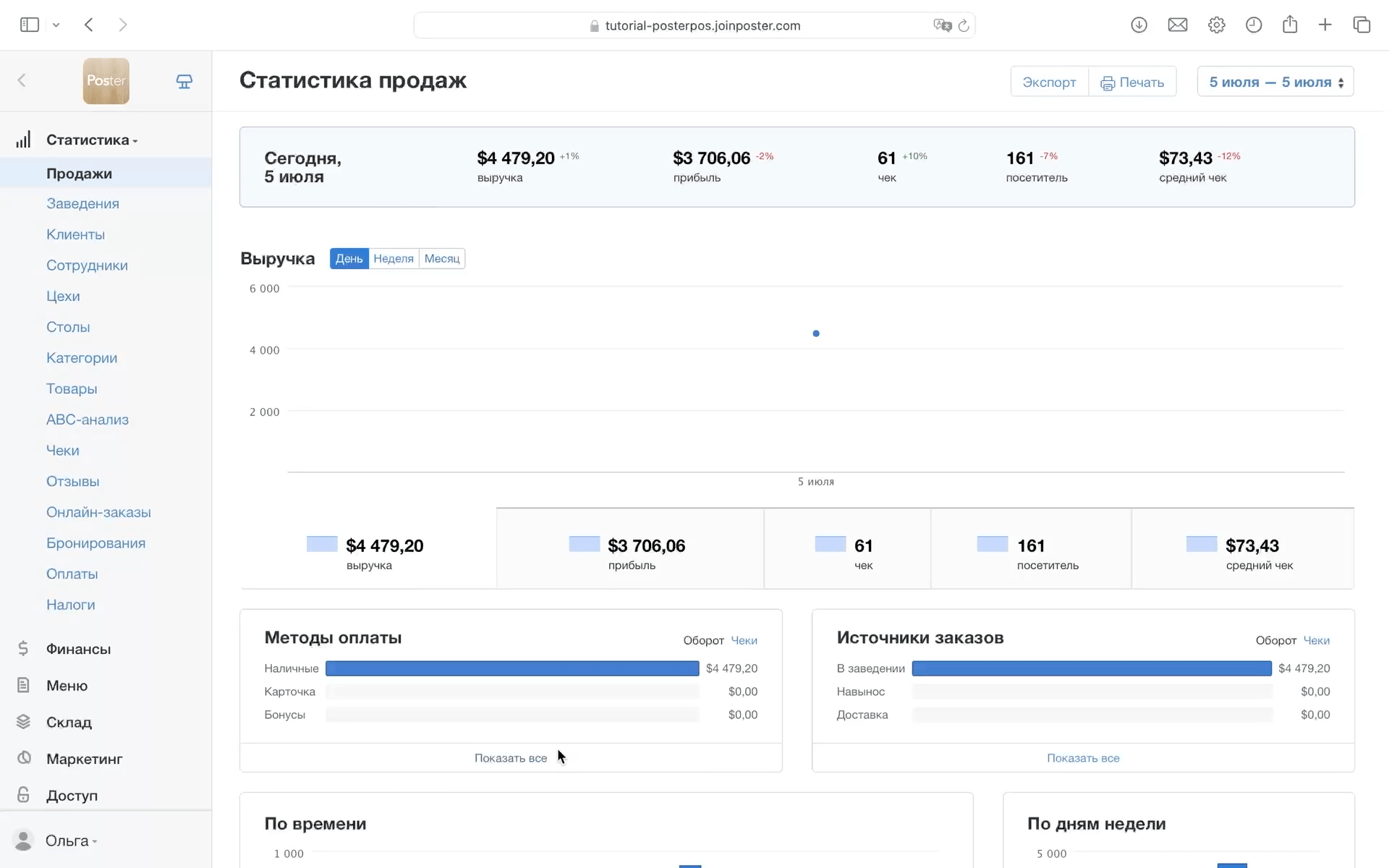Click the Poster logo in the sidebar
Screen dimensions: 1389x868
click(x=106, y=81)
